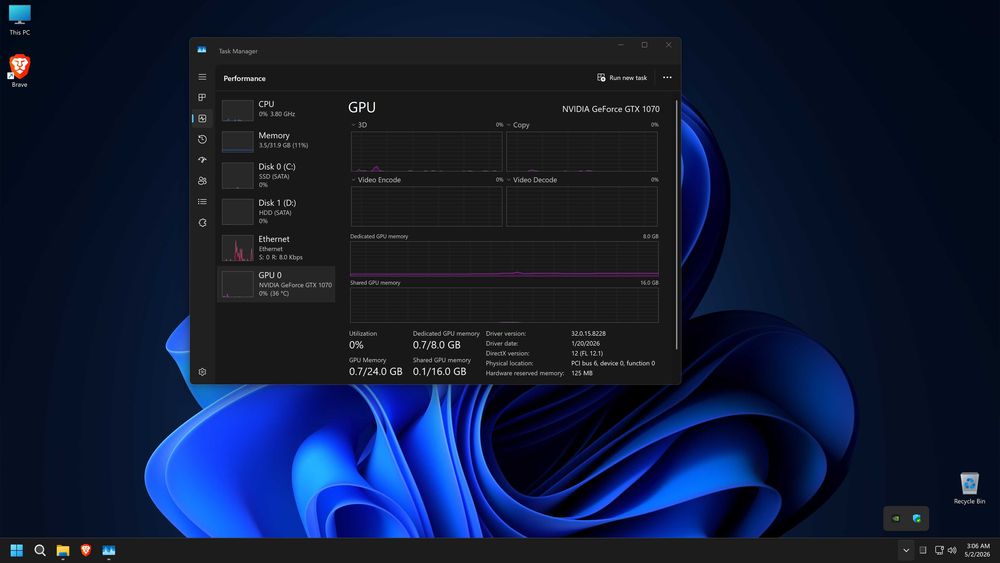The height and width of the screenshot is (563, 1000).
Task: Open taskbar Search
Action: point(40,550)
